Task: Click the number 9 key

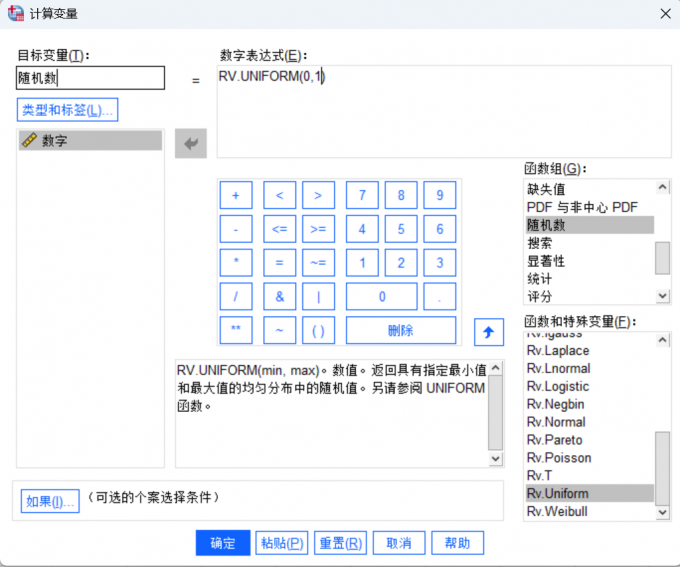Action: (x=440, y=195)
